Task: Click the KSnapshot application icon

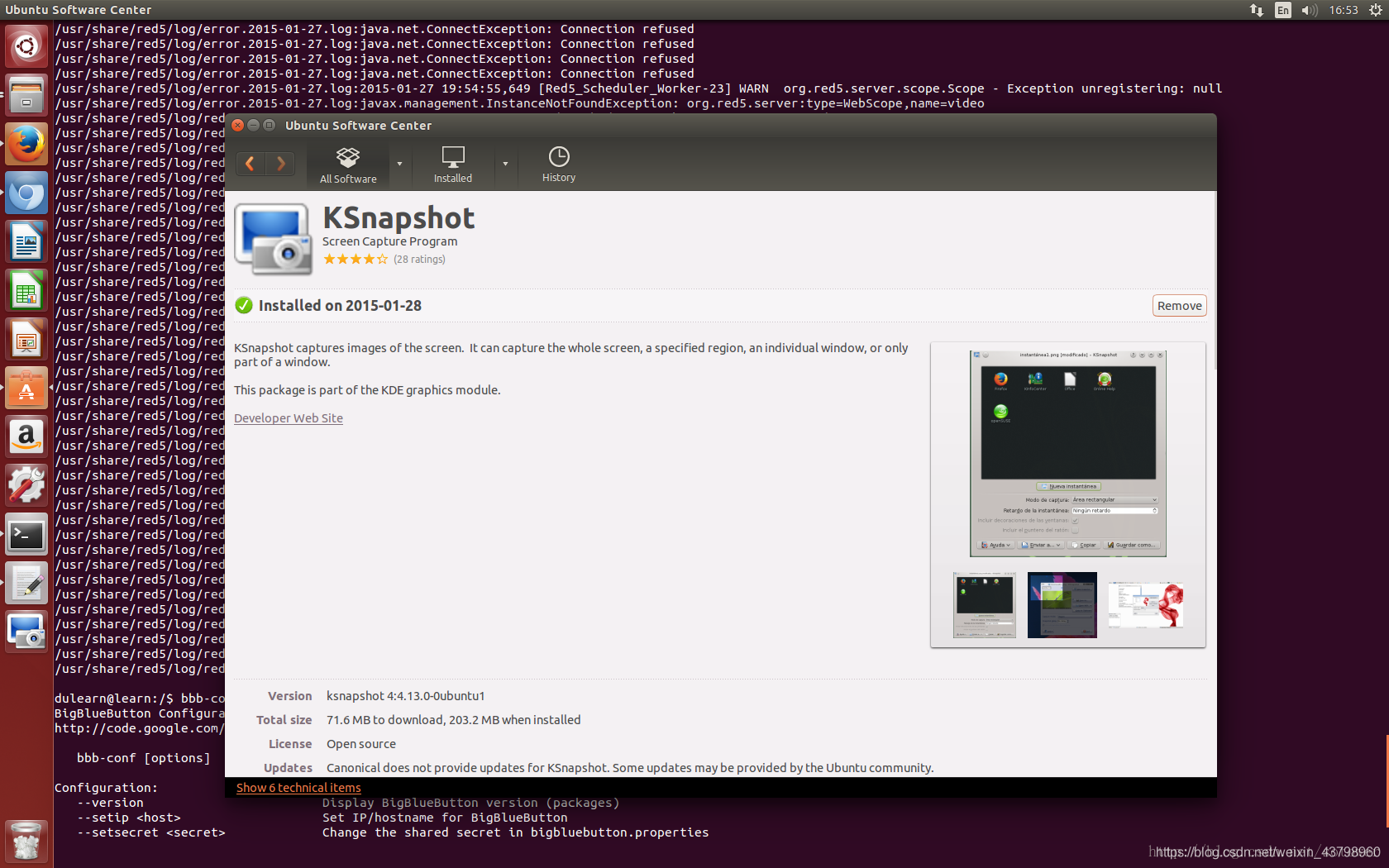Action: pos(273,239)
